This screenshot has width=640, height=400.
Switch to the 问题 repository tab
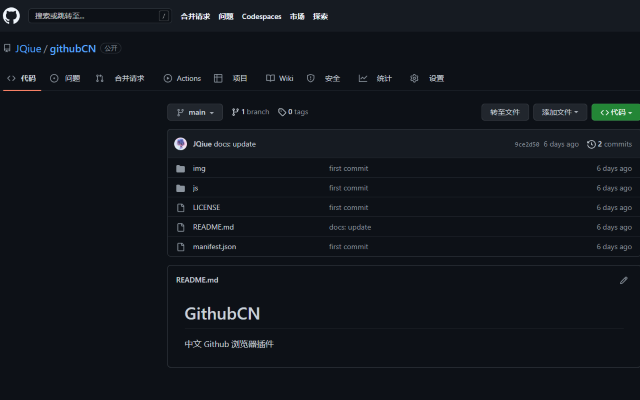coord(65,78)
